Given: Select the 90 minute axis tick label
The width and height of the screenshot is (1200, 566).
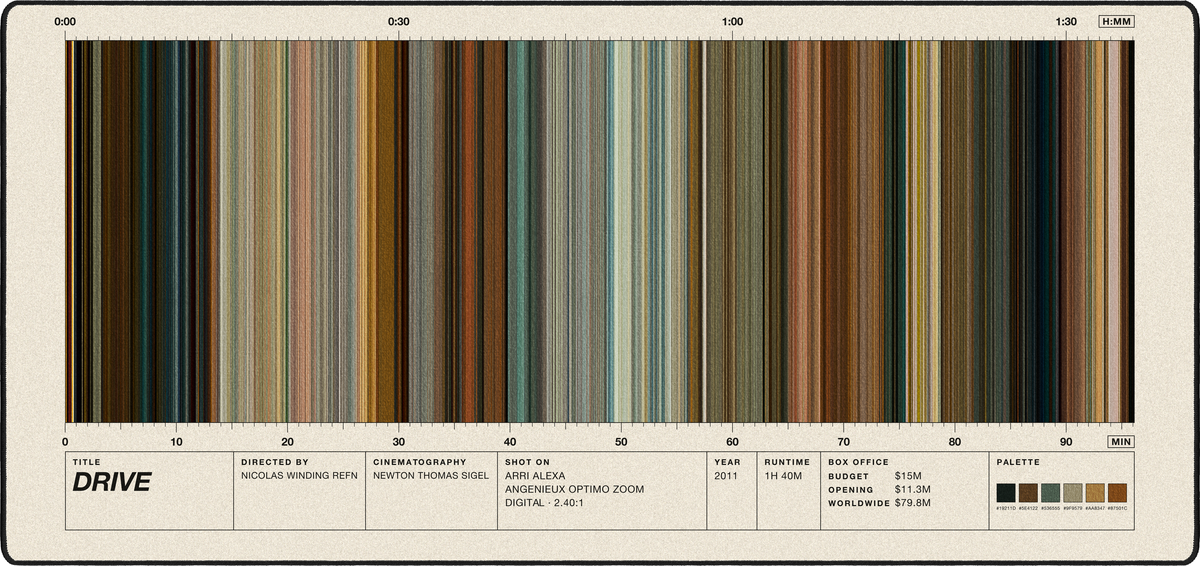Looking at the screenshot, I should 1066,441.
